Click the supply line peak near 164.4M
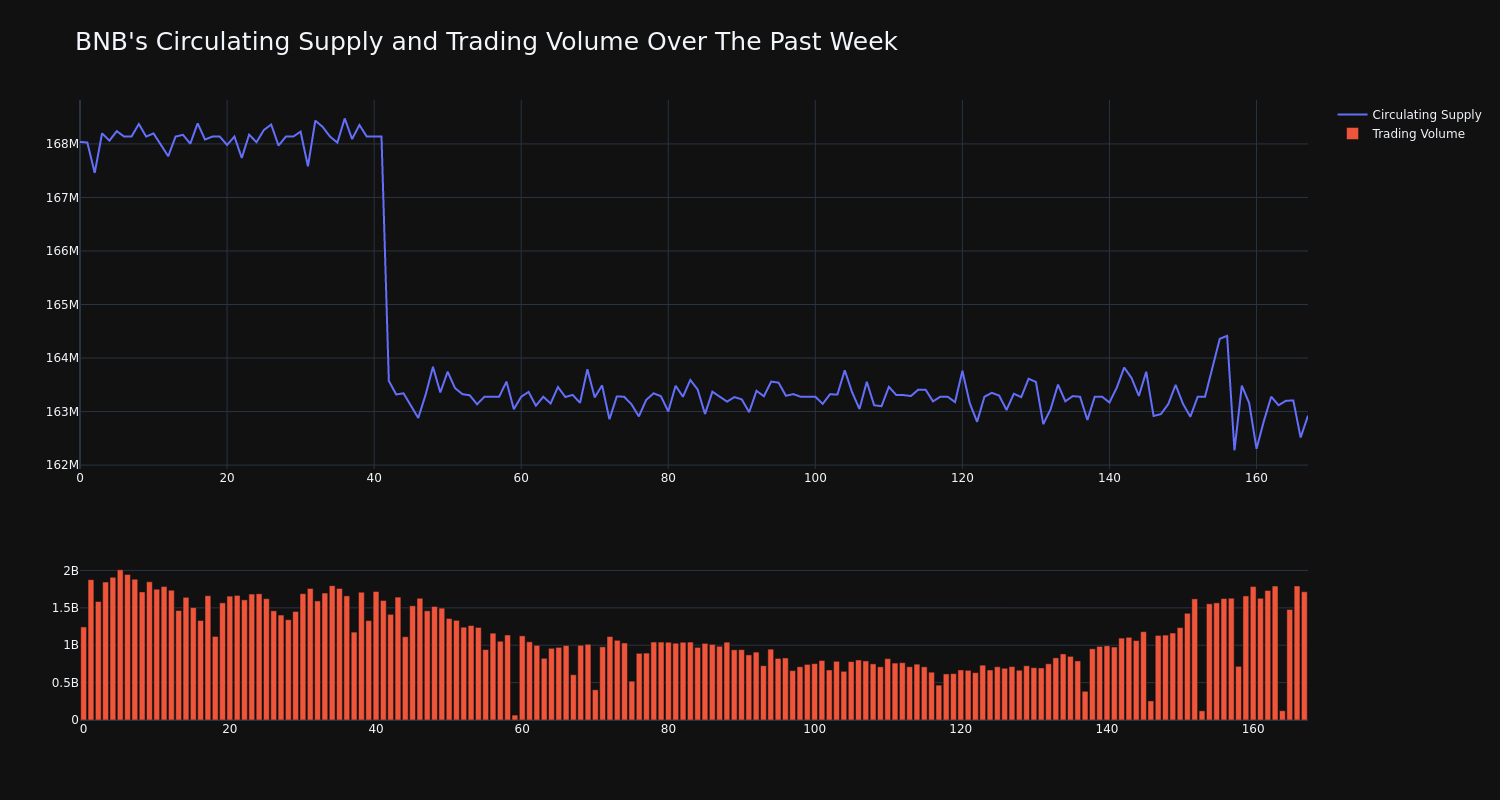The image size is (1500, 800). 1227,336
